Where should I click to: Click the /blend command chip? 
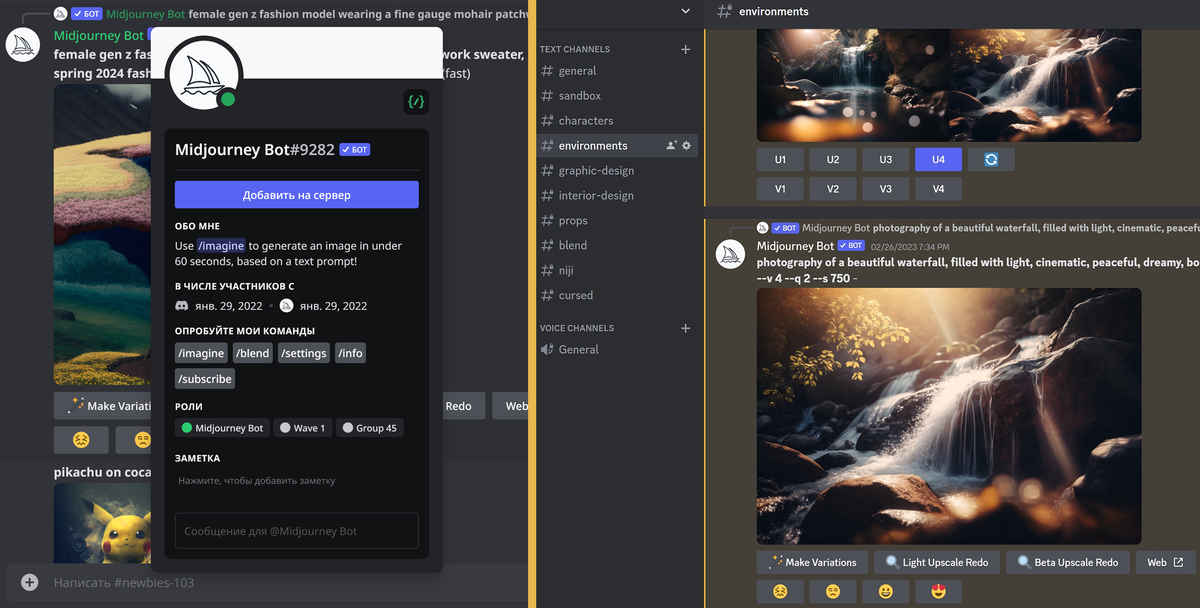tap(253, 353)
